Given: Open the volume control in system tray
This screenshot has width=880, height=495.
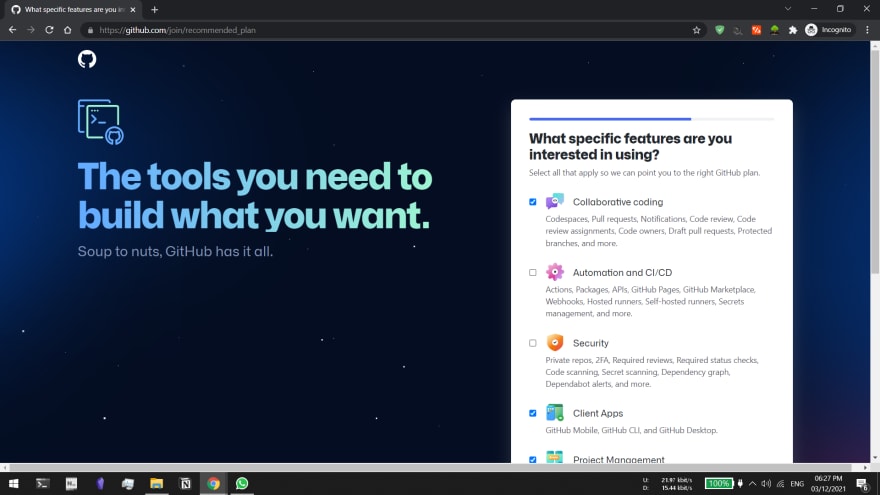Looking at the screenshot, I should click(x=766, y=483).
